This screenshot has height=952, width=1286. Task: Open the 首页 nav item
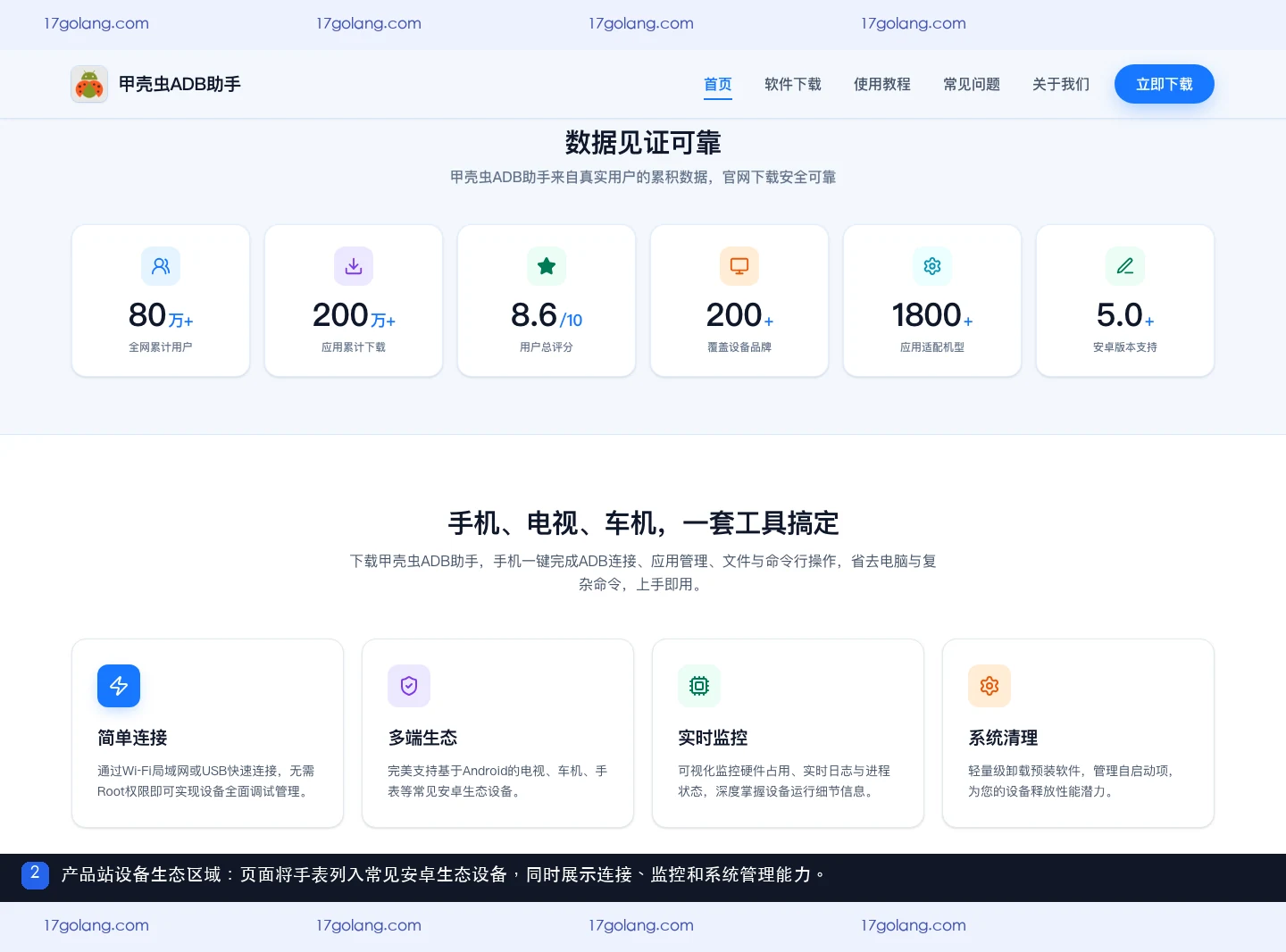point(718,84)
